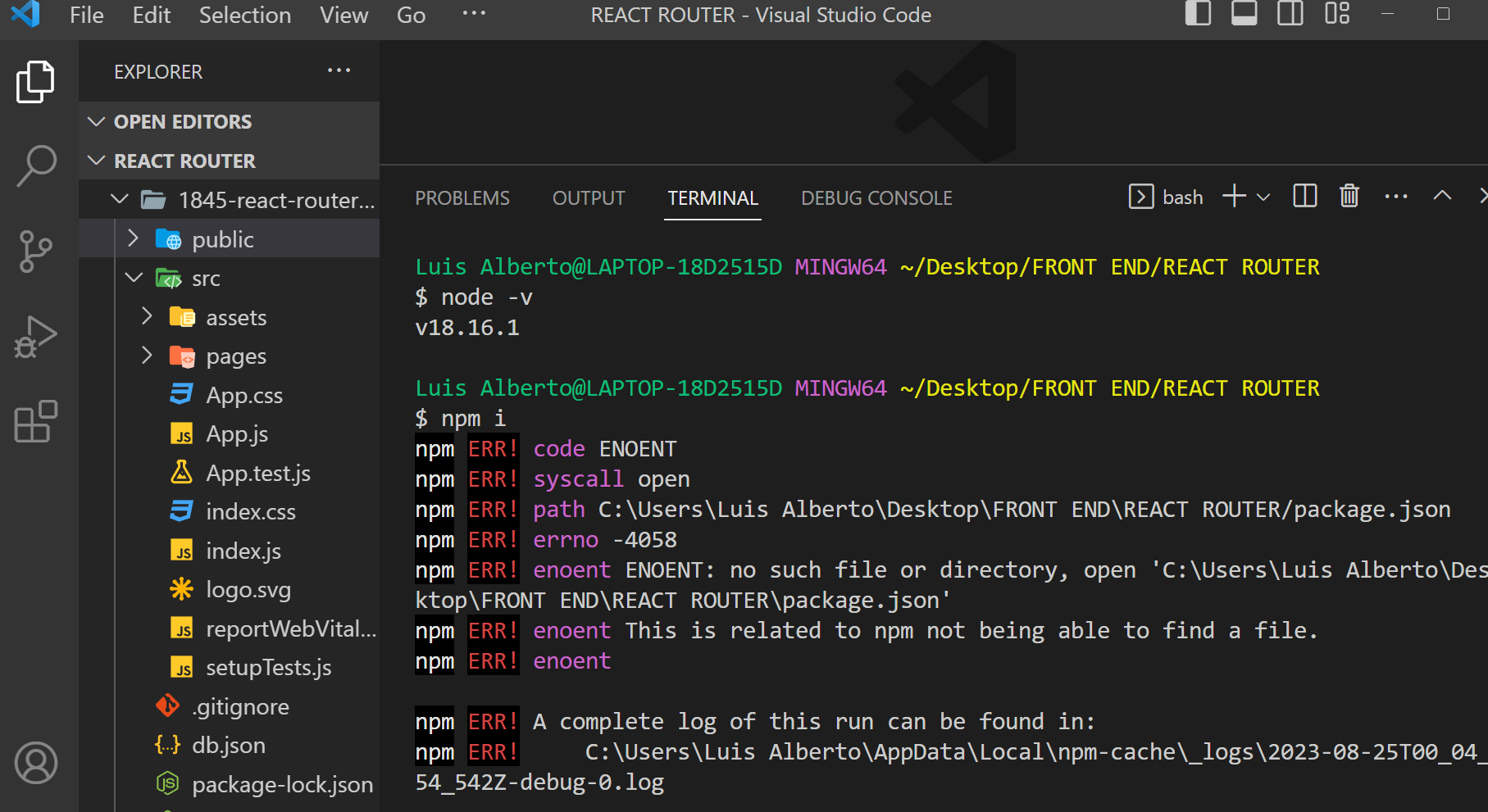Click the JS icon beside App.js
This screenshot has height=812, width=1488.
181,434
